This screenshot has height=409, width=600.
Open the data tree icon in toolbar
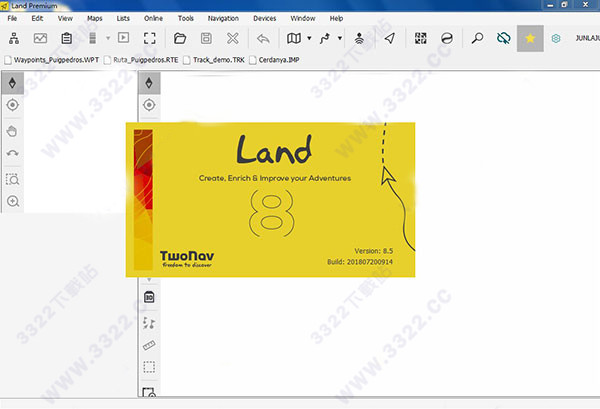(x=14, y=38)
